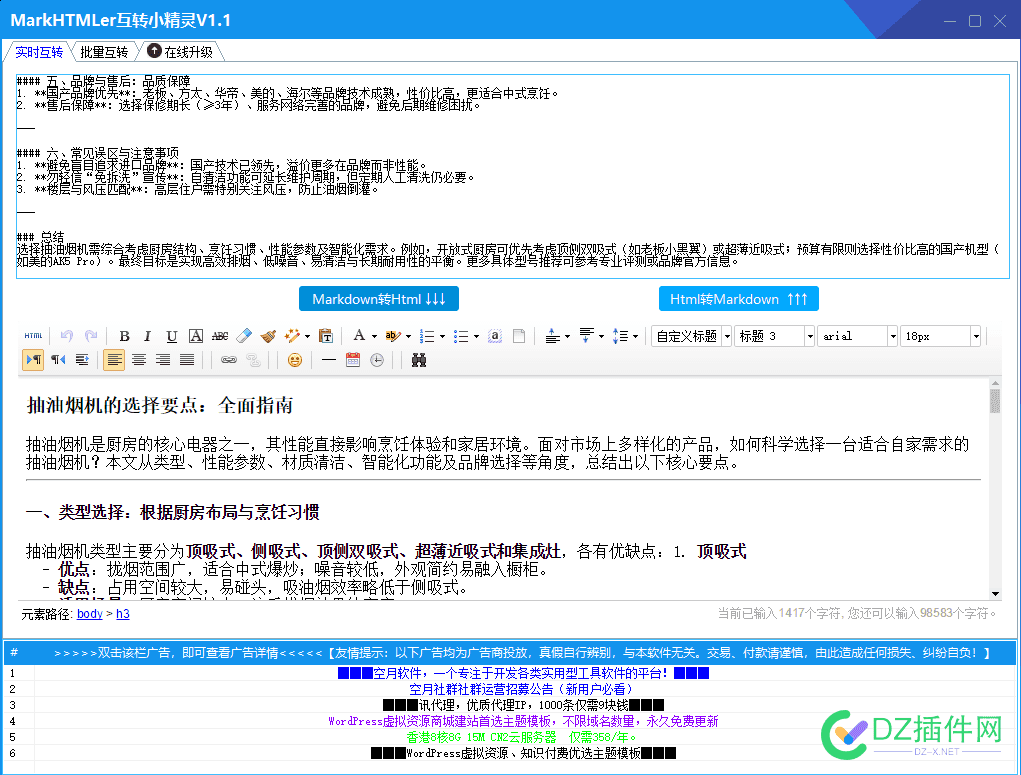Open the font color swatch dropdown

[372, 336]
